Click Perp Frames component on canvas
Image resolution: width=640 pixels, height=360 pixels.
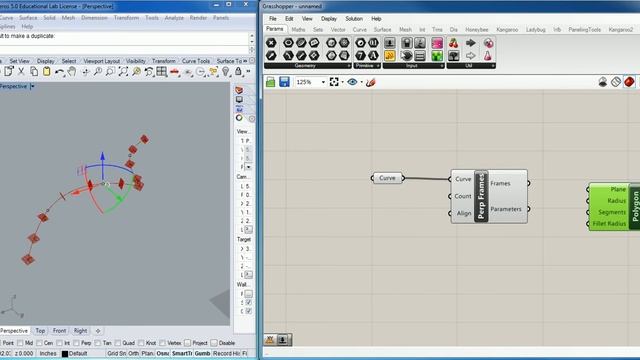[489, 196]
